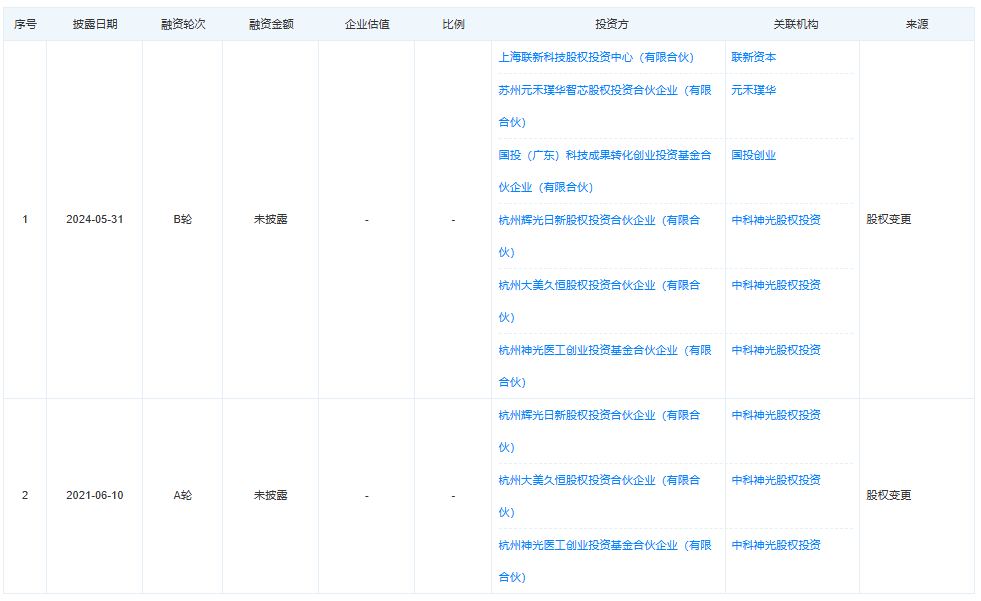Click 杭州大美久恒 investor in B轮 row
981x601 pixels.
[x=599, y=286]
